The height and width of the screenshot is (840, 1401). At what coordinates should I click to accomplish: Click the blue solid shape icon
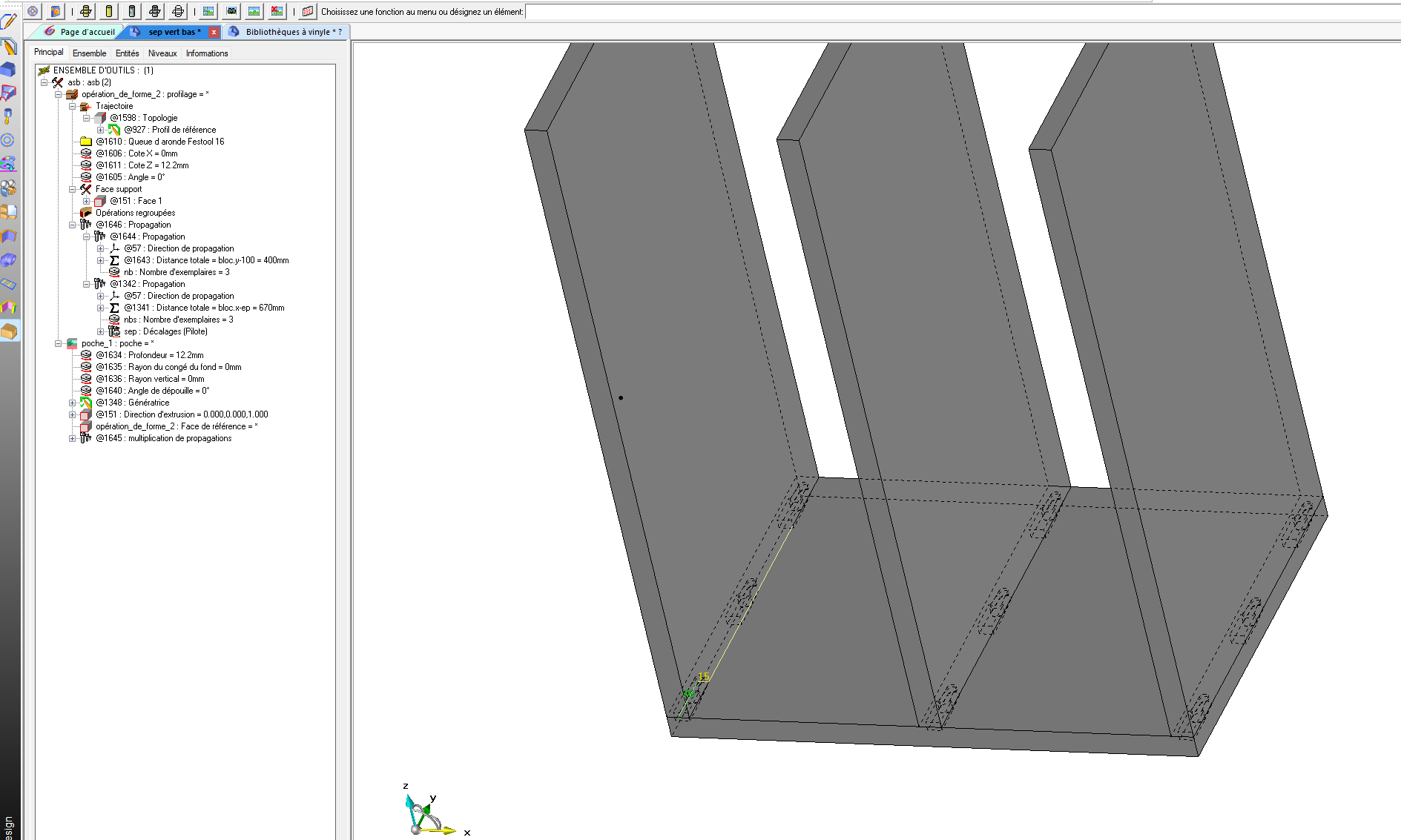coord(8,70)
